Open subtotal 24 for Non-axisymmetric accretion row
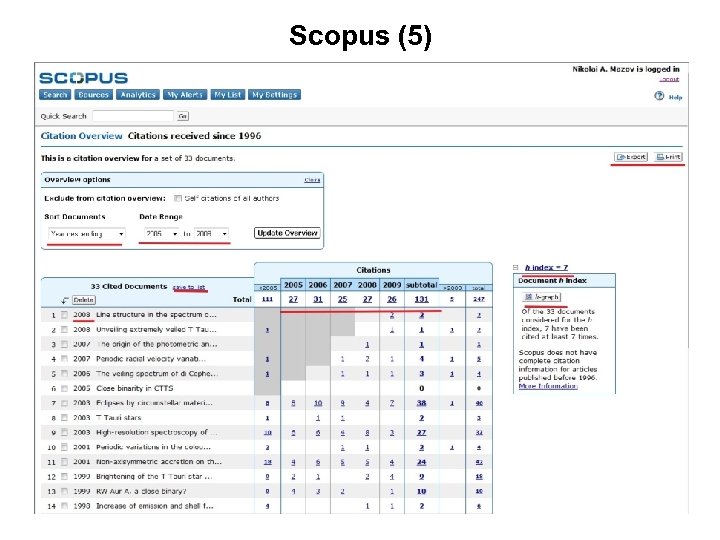720x540 pixels. [421, 462]
